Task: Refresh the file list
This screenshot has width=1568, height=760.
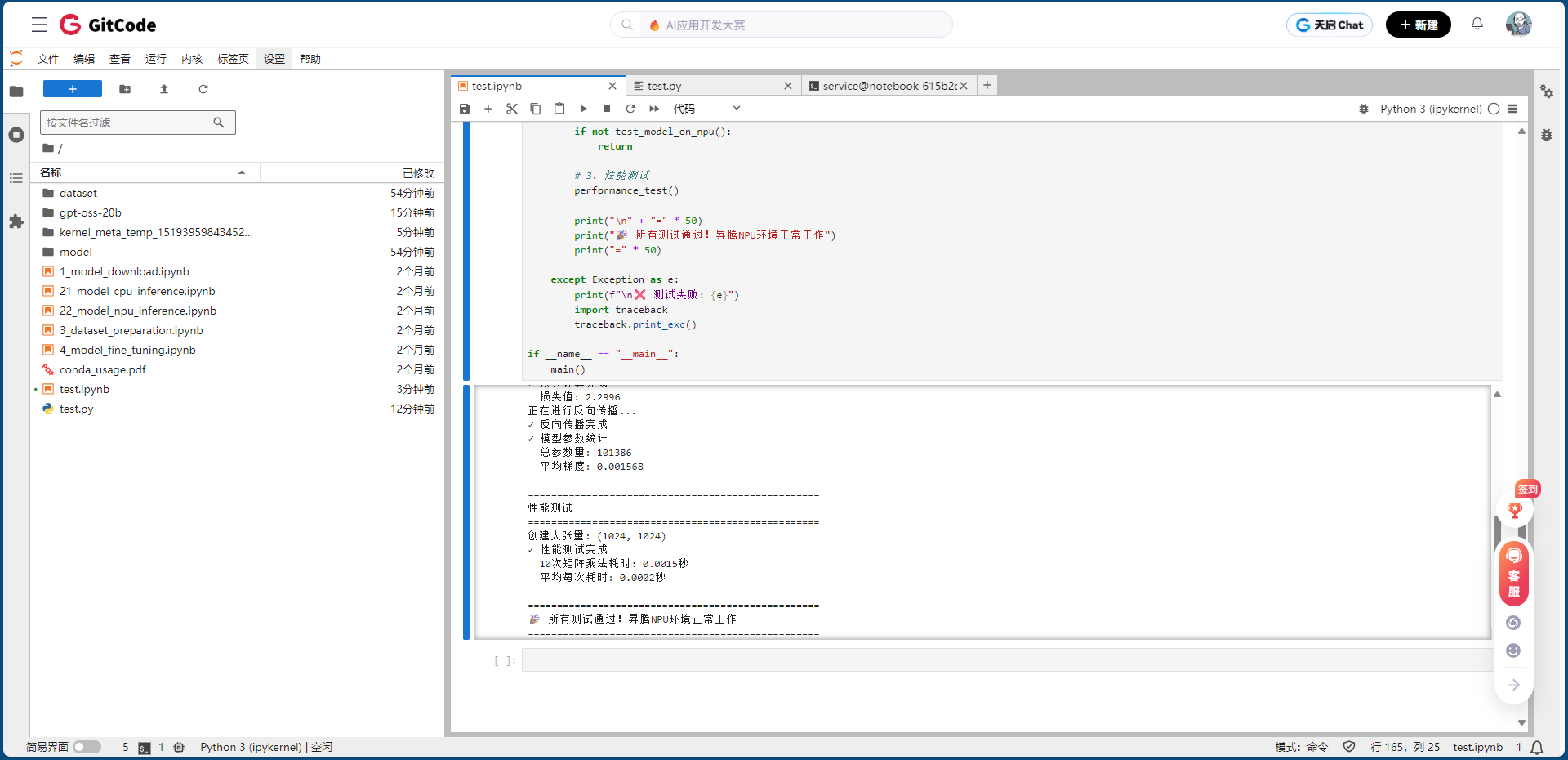Action: click(x=203, y=89)
